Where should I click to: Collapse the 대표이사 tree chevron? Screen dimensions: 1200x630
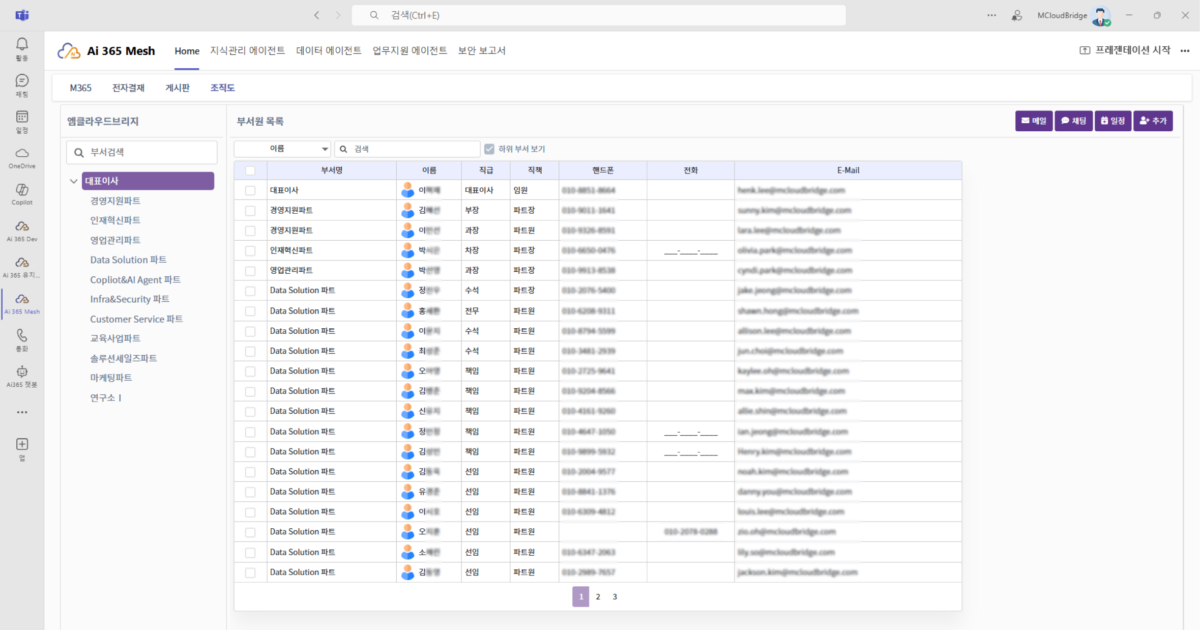(74, 181)
